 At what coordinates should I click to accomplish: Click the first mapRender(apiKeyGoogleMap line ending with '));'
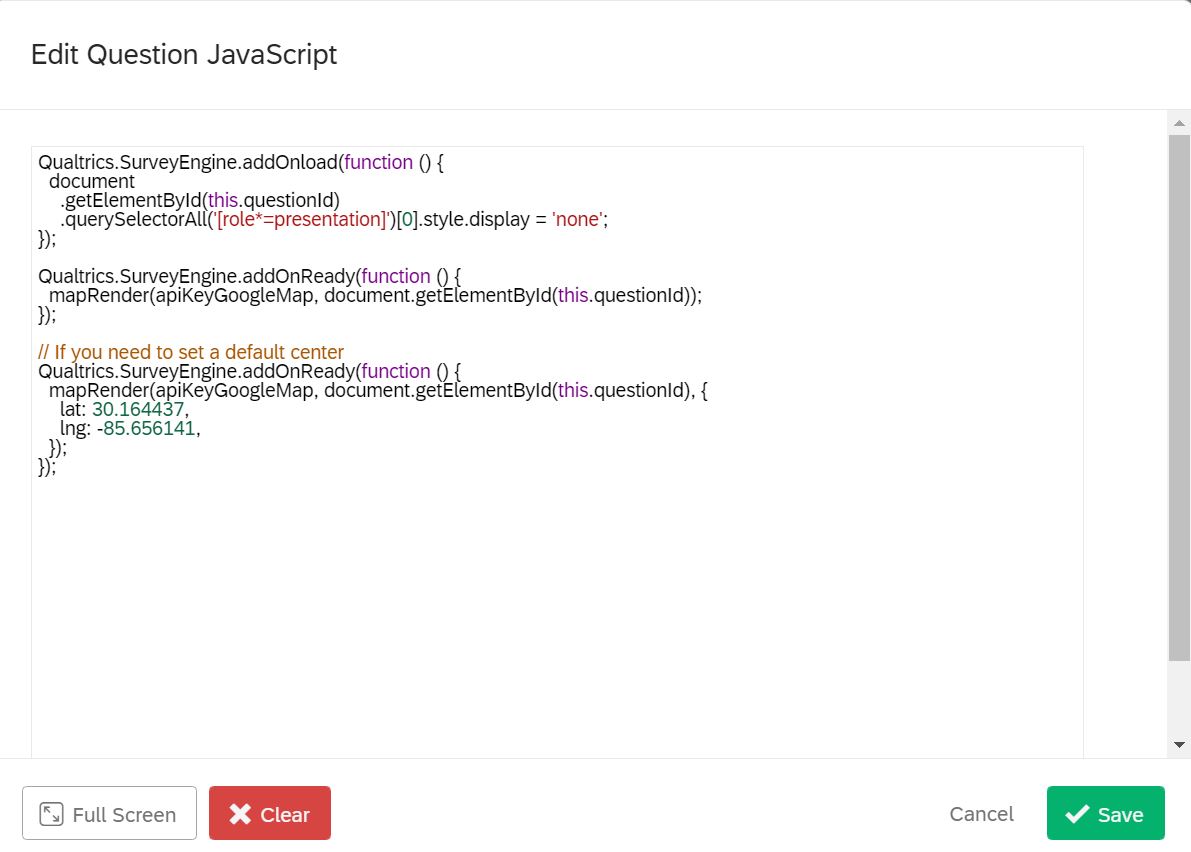(x=375, y=295)
